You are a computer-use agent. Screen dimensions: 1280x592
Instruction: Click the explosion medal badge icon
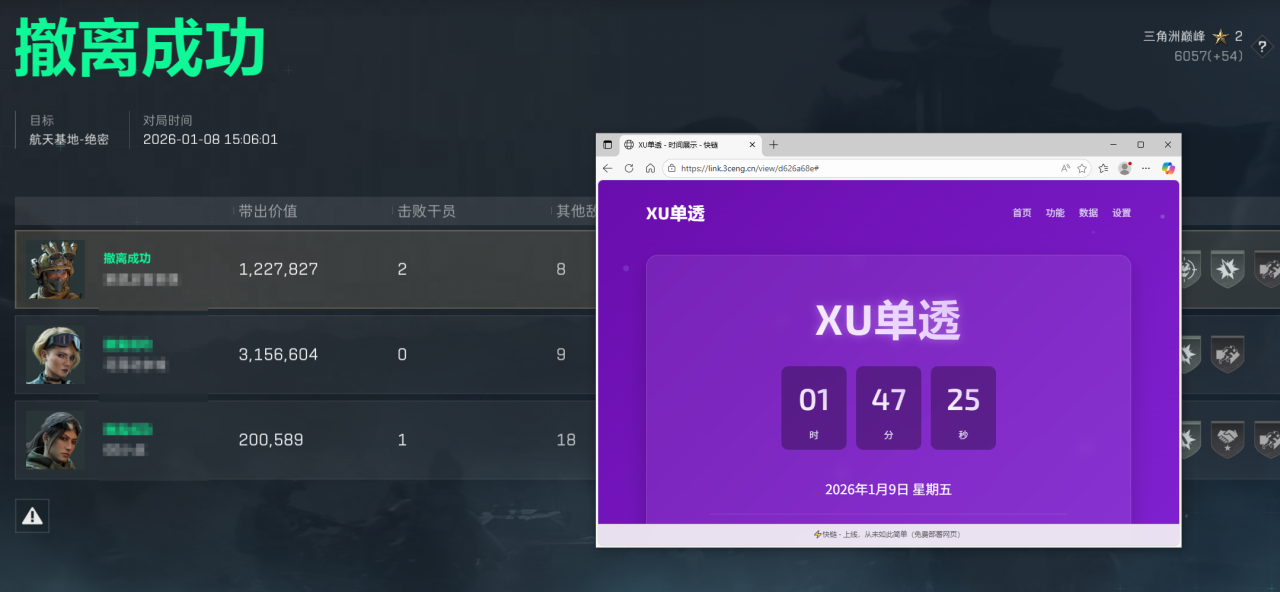[1226, 269]
